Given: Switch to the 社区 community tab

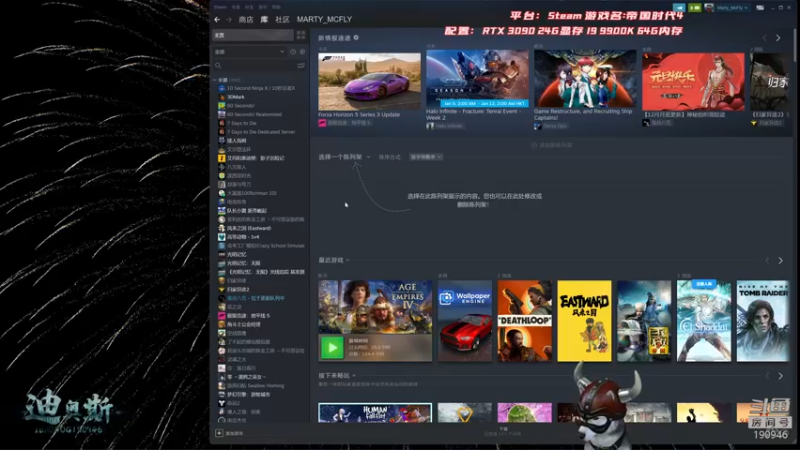Looking at the screenshot, I should coord(282,19).
